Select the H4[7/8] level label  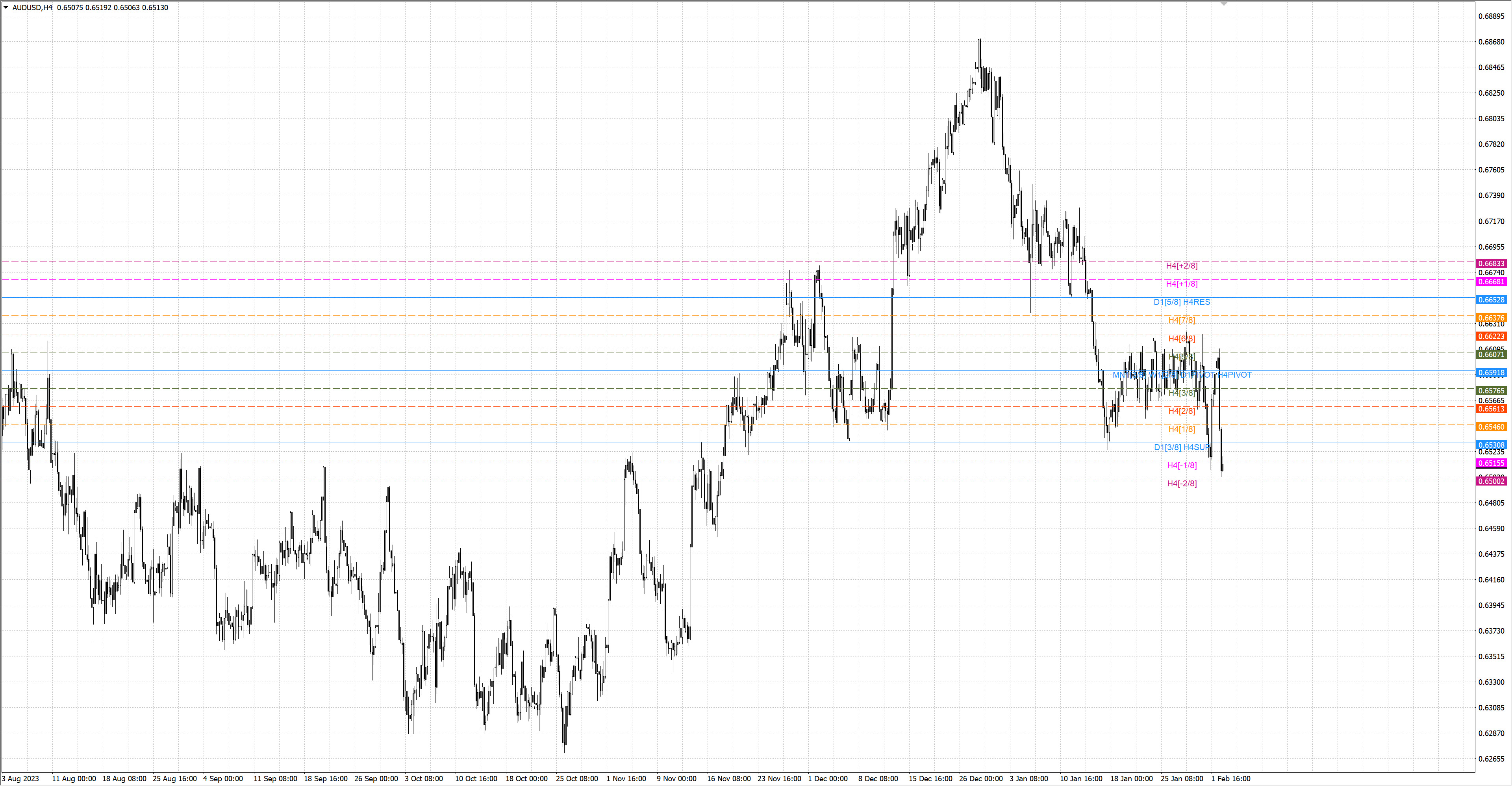point(1182,321)
